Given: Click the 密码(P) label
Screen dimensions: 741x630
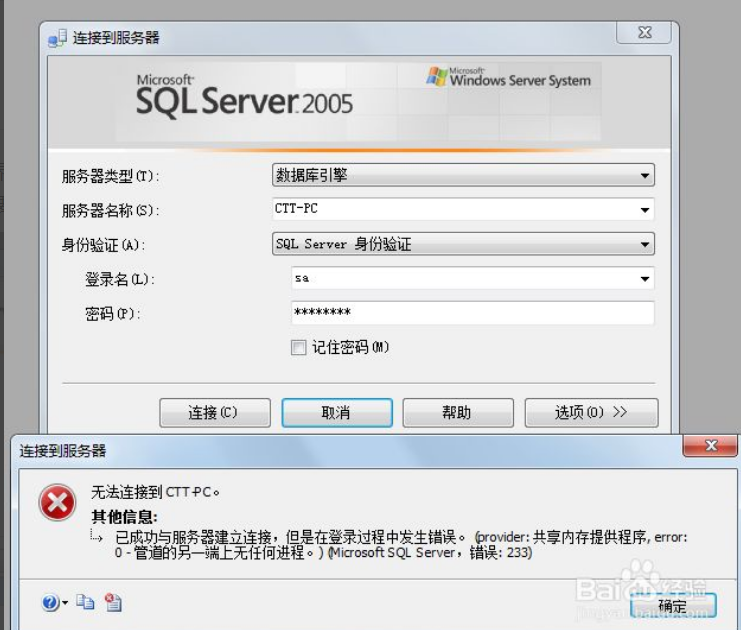Looking at the screenshot, I should tap(112, 314).
